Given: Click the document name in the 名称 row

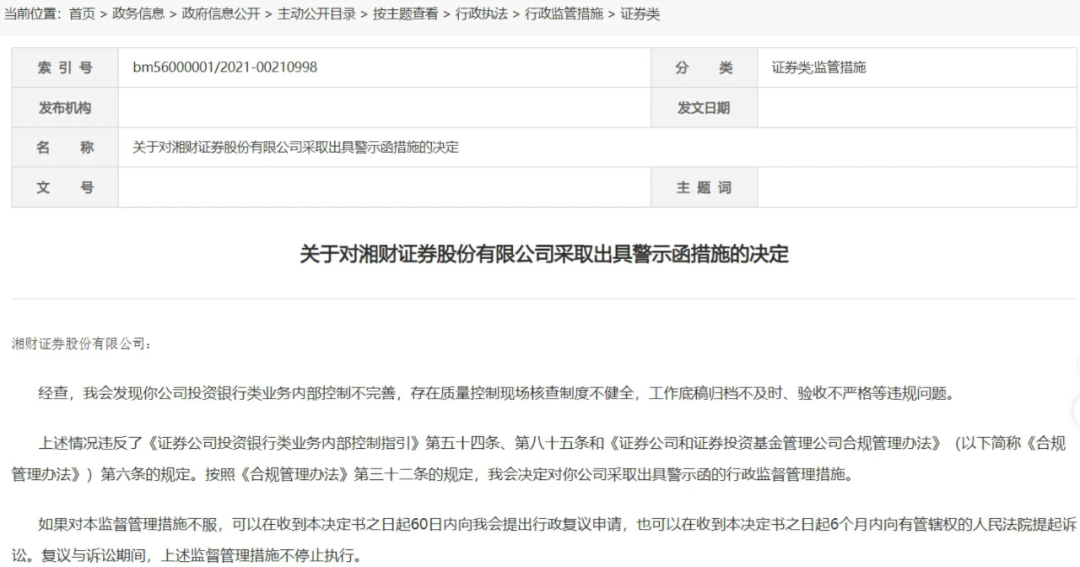Looking at the screenshot, I should click(295, 148).
